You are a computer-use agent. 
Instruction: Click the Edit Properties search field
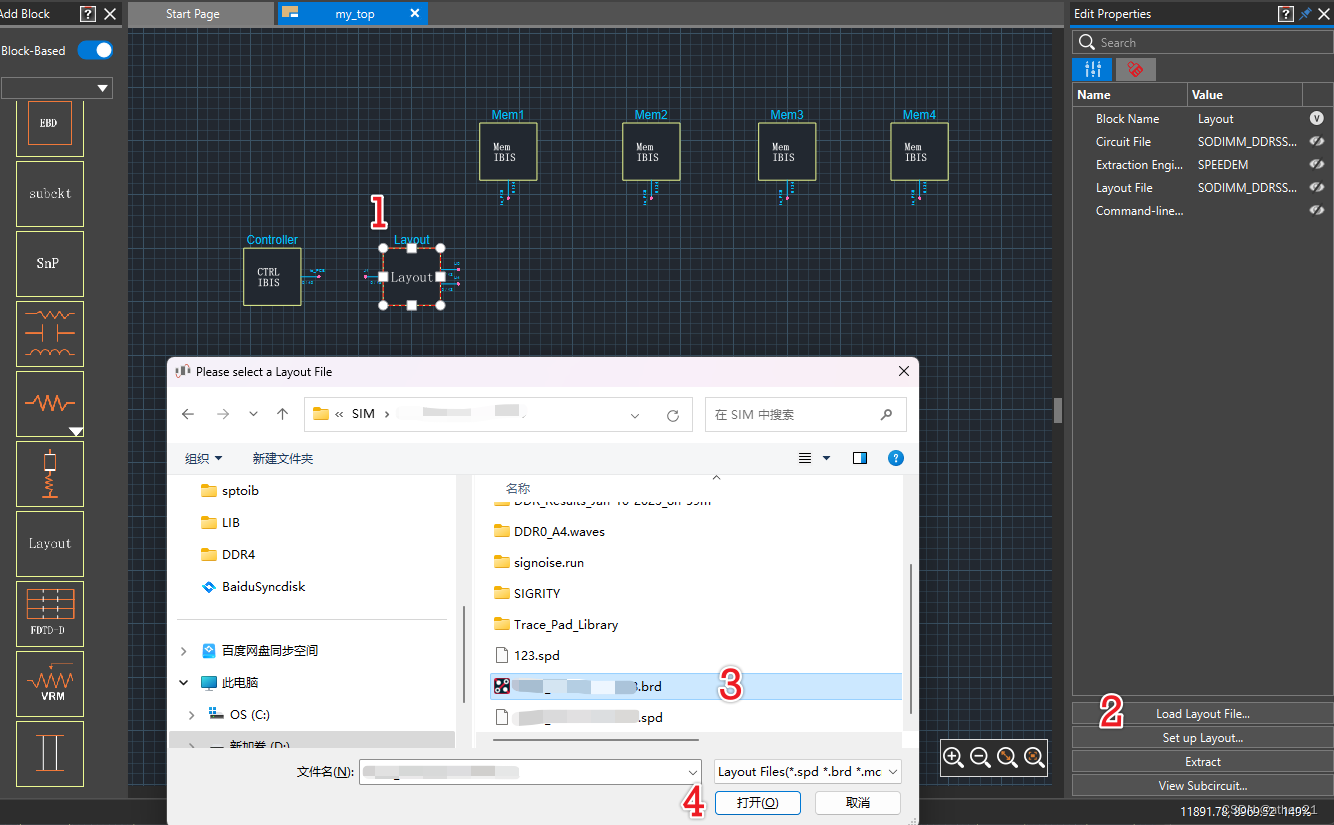[1203, 43]
